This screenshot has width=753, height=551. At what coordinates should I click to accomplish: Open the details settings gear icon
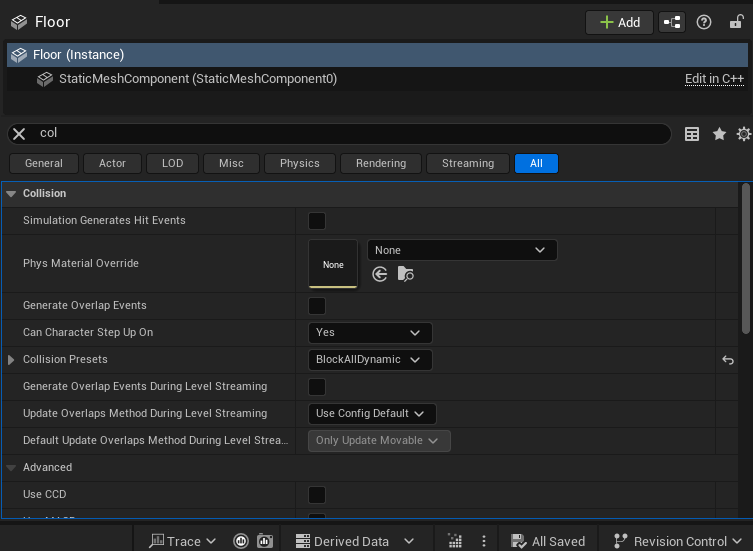743,134
